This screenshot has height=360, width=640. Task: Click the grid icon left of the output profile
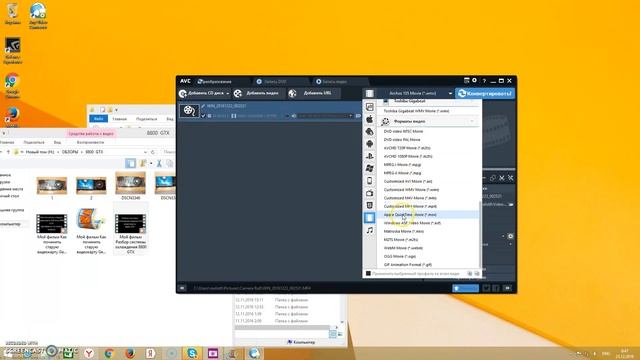point(369,93)
